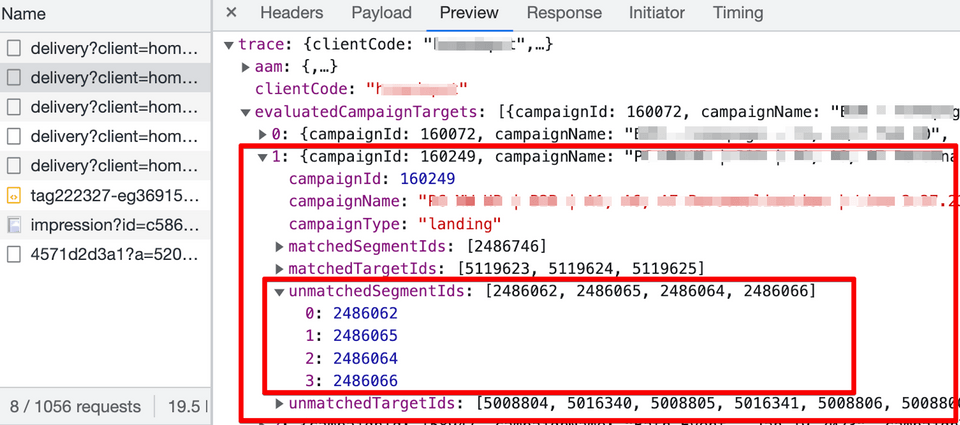Close the request details panel with the X
Viewport: 960px width, 425px height.
coord(231,13)
